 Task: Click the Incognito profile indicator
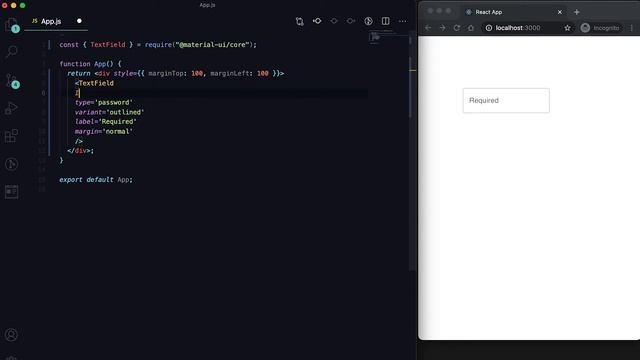tap(600, 28)
